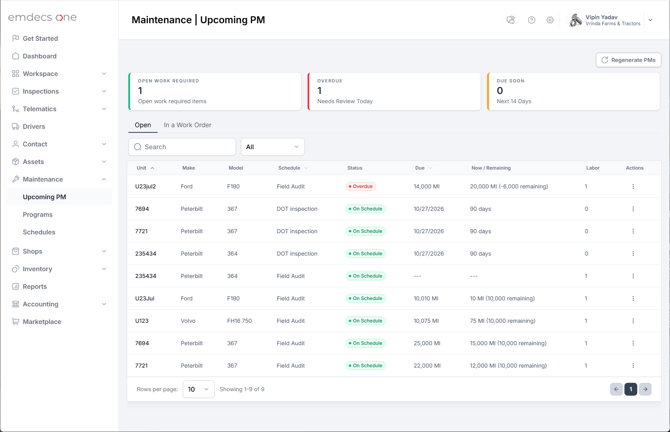Click the Assets cube icon
Screen dimensions: 670x432
[15, 162]
